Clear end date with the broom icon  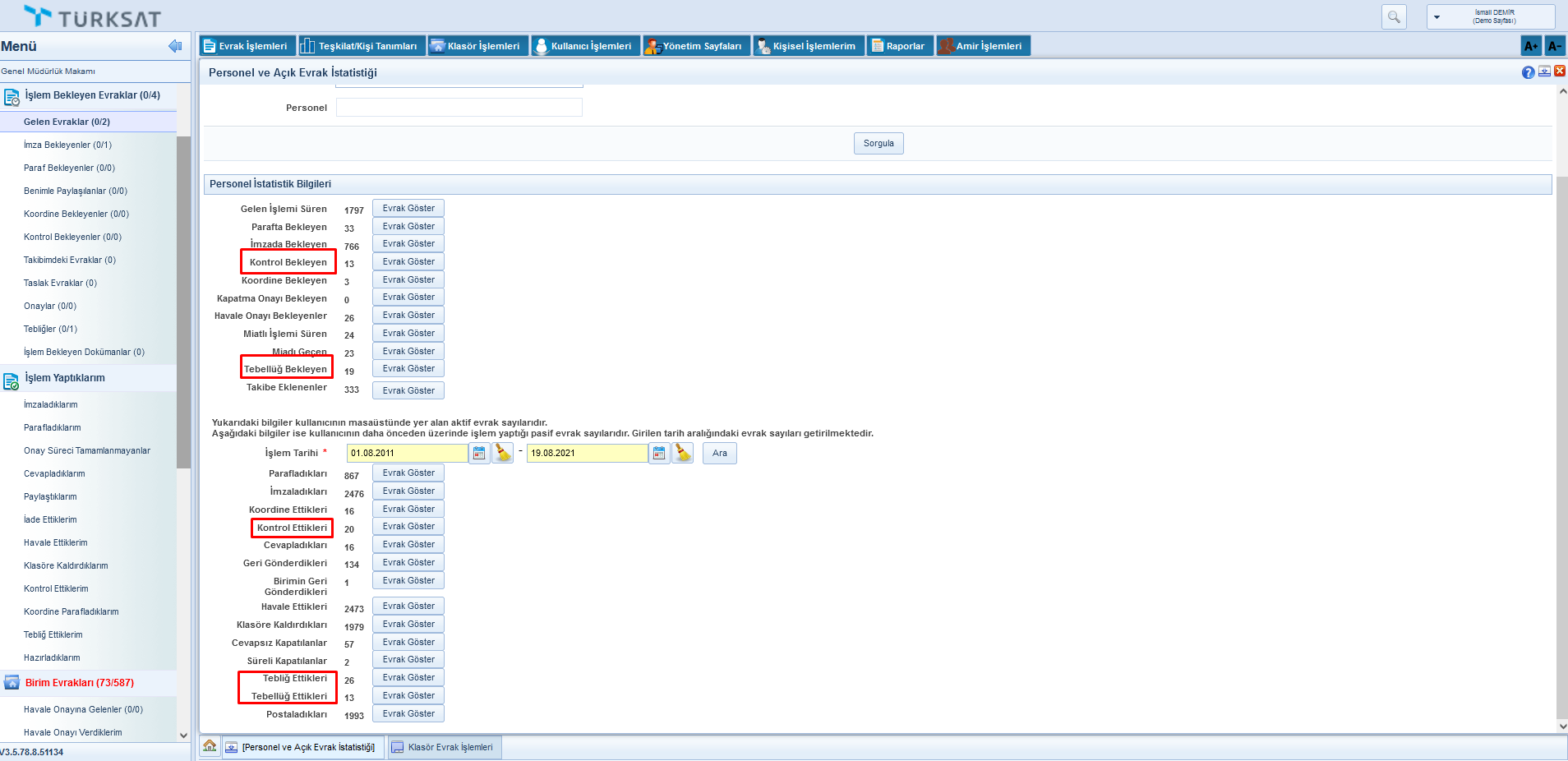(682, 453)
